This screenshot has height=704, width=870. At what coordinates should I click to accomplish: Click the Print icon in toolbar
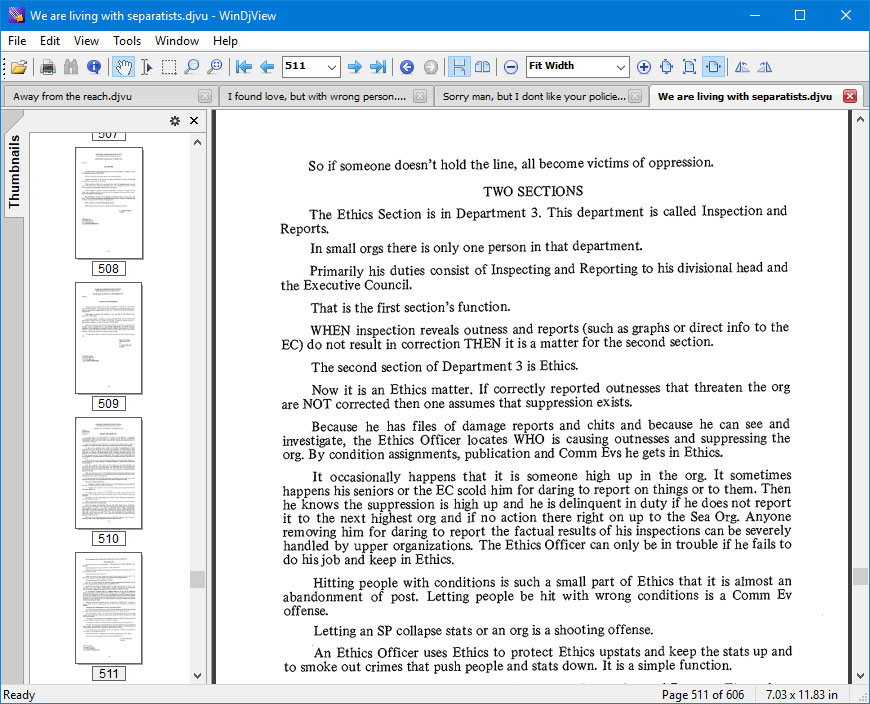pyautogui.click(x=48, y=67)
